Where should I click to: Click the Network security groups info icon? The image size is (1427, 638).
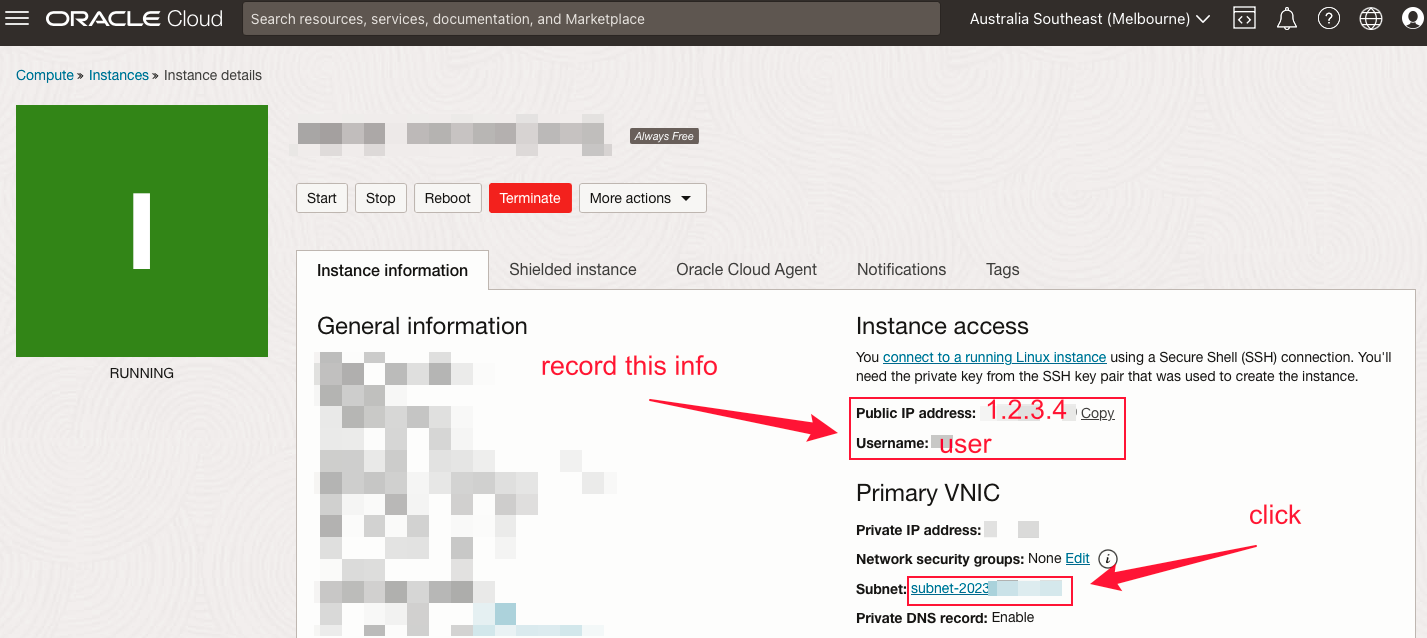point(1107,559)
